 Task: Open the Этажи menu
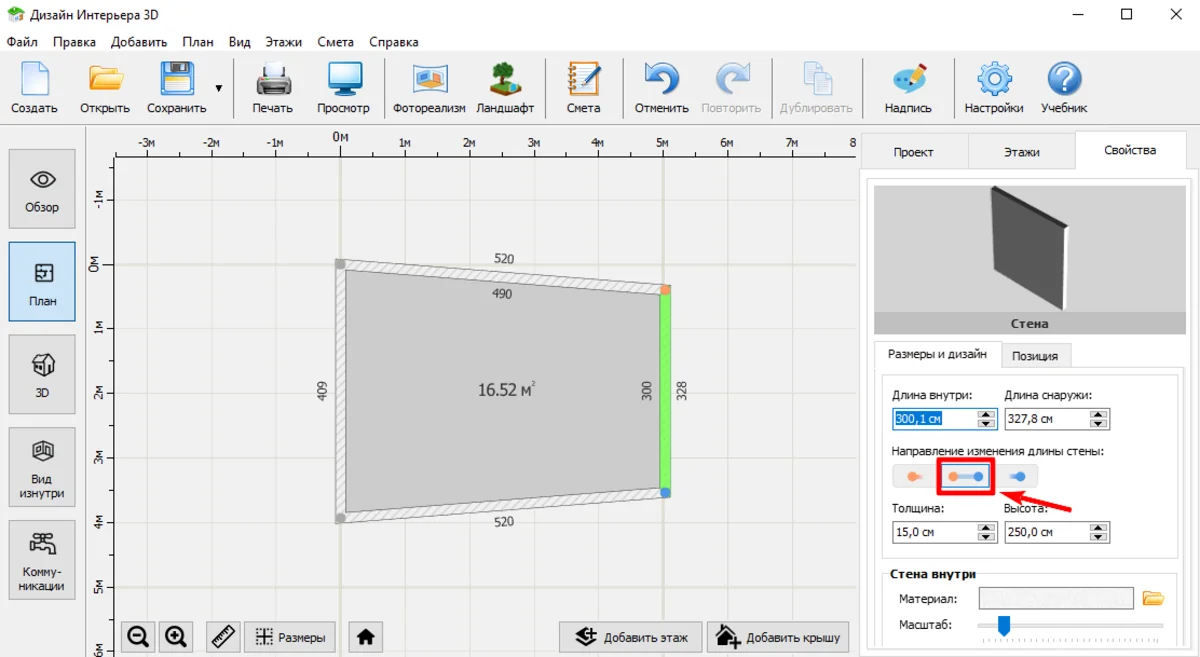tap(284, 42)
